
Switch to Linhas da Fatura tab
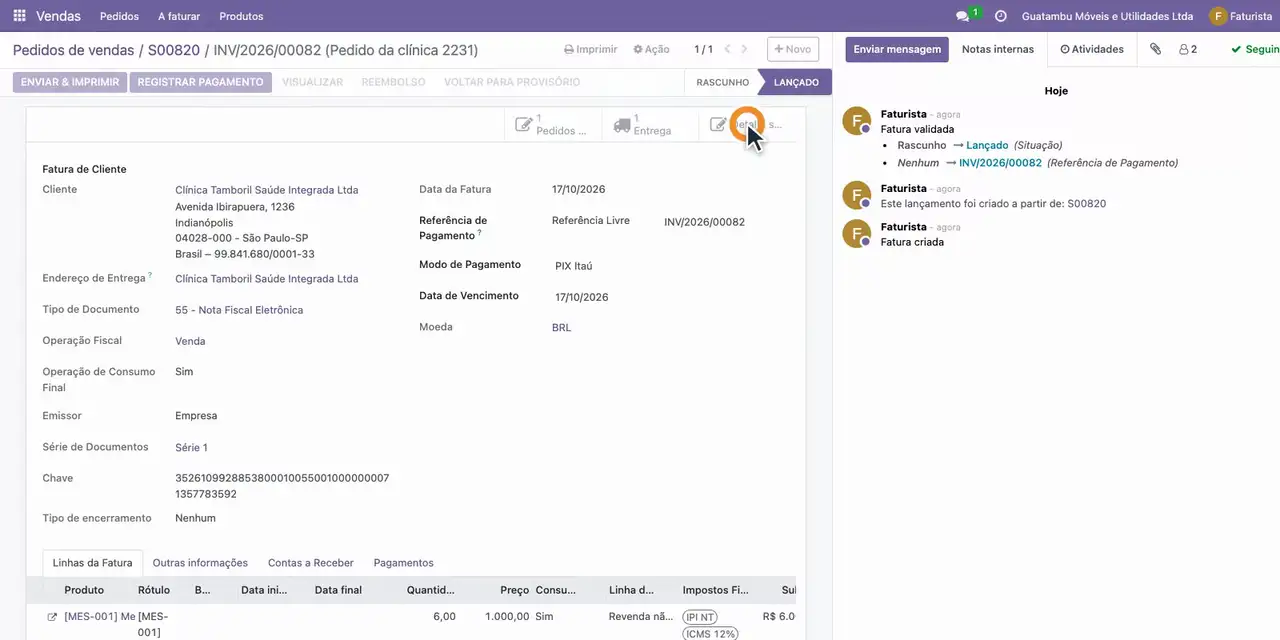[92, 563]
